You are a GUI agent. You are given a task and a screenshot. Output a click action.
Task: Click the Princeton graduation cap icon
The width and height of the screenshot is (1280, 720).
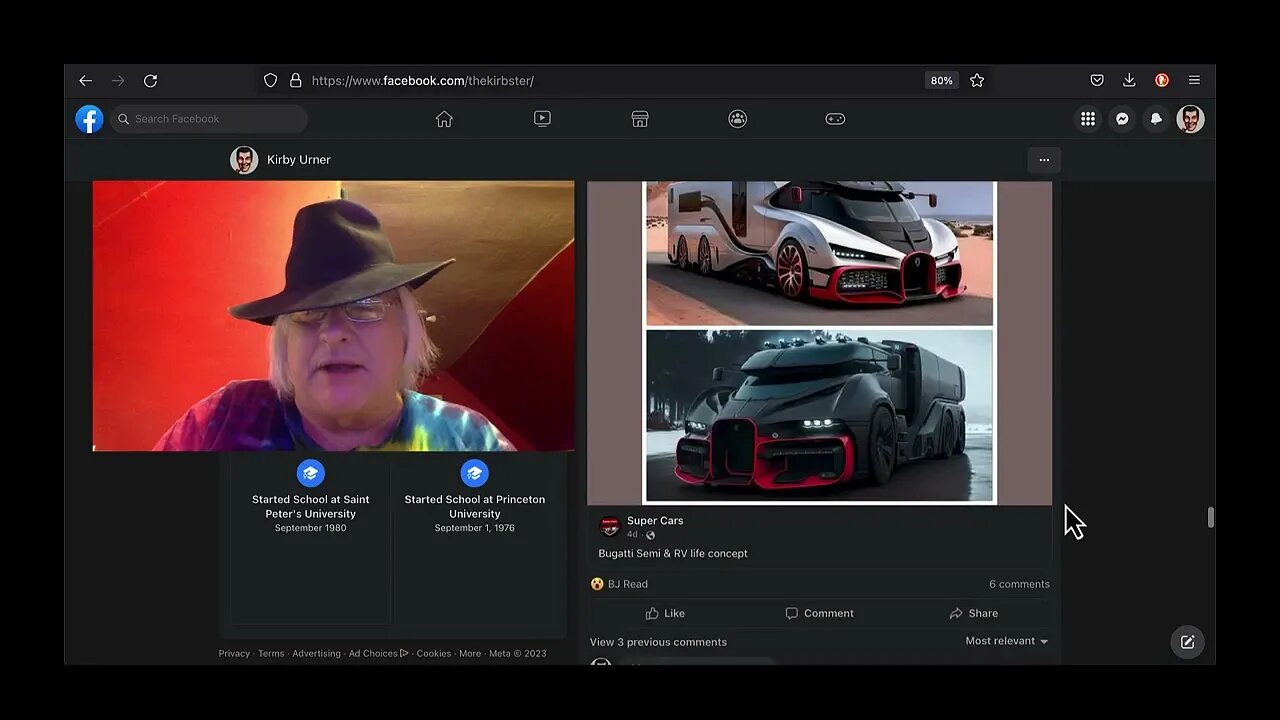(x=475, y=473)
